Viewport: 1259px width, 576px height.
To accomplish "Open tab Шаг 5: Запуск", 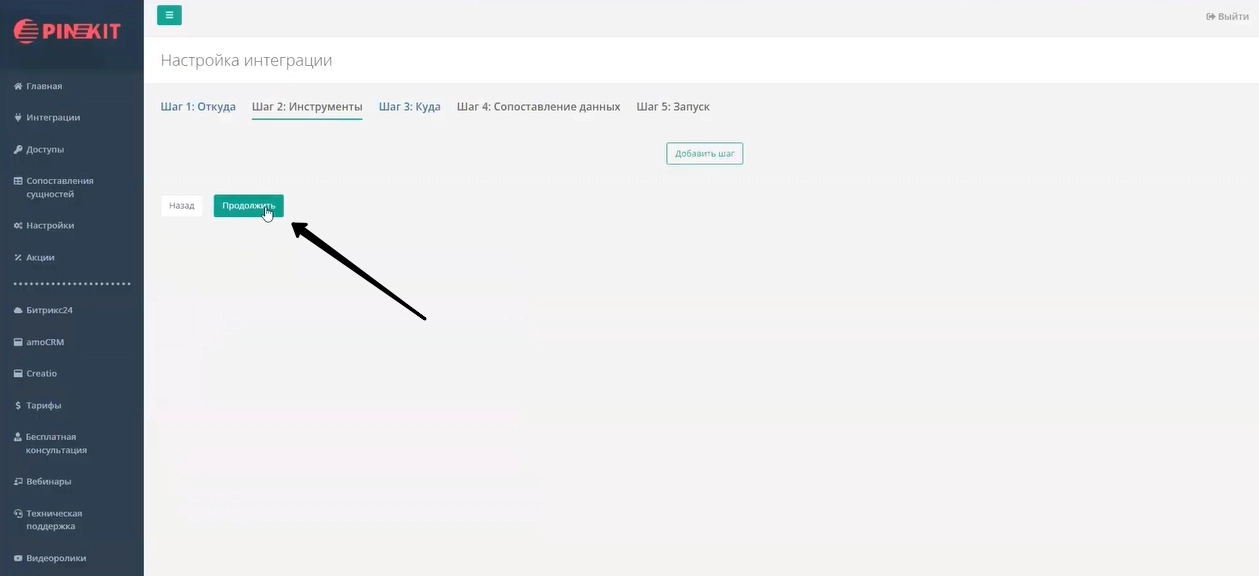I will point(673,107).
